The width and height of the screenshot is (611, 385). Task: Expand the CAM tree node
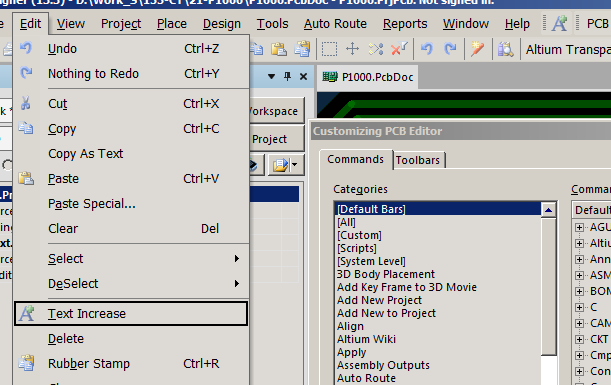point(579,323)
